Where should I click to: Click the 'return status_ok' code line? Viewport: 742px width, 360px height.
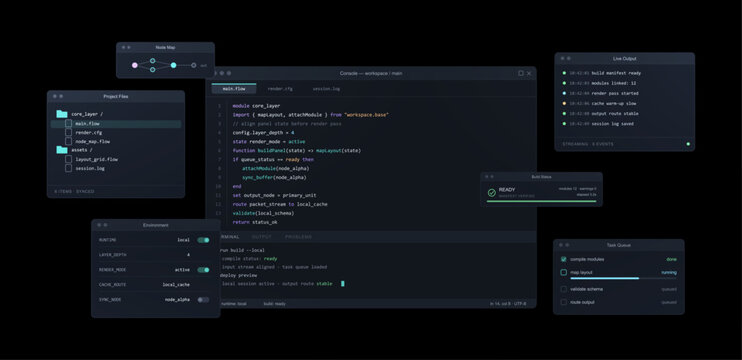[255, 222]
